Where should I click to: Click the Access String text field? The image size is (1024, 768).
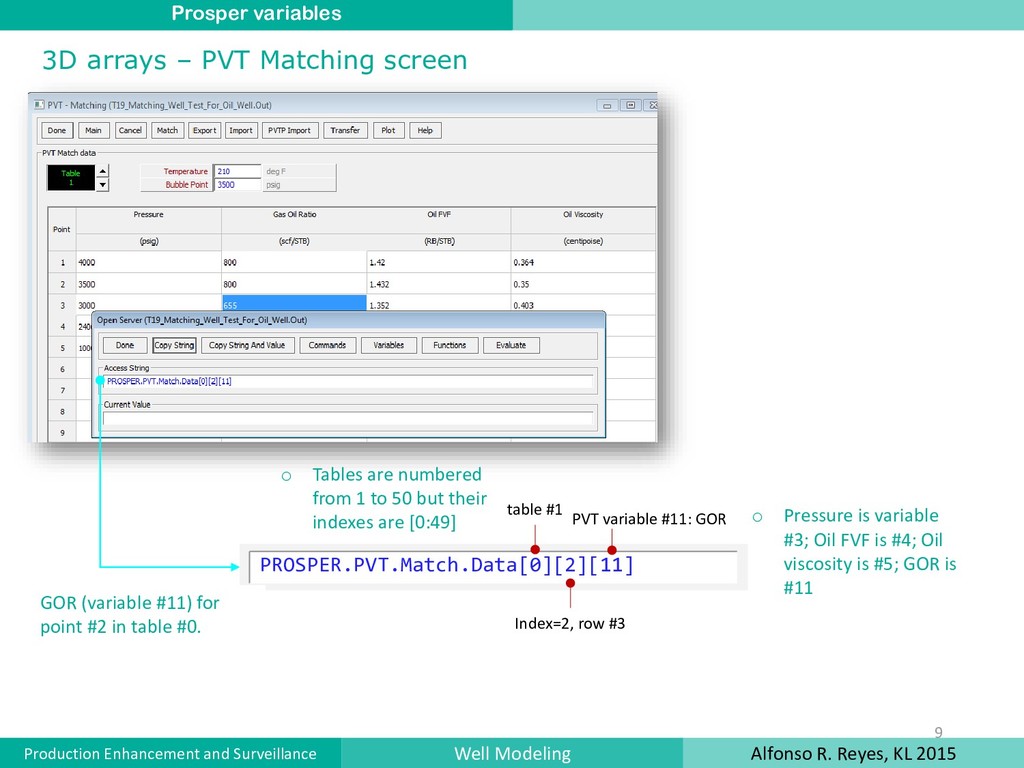point(348,381)
